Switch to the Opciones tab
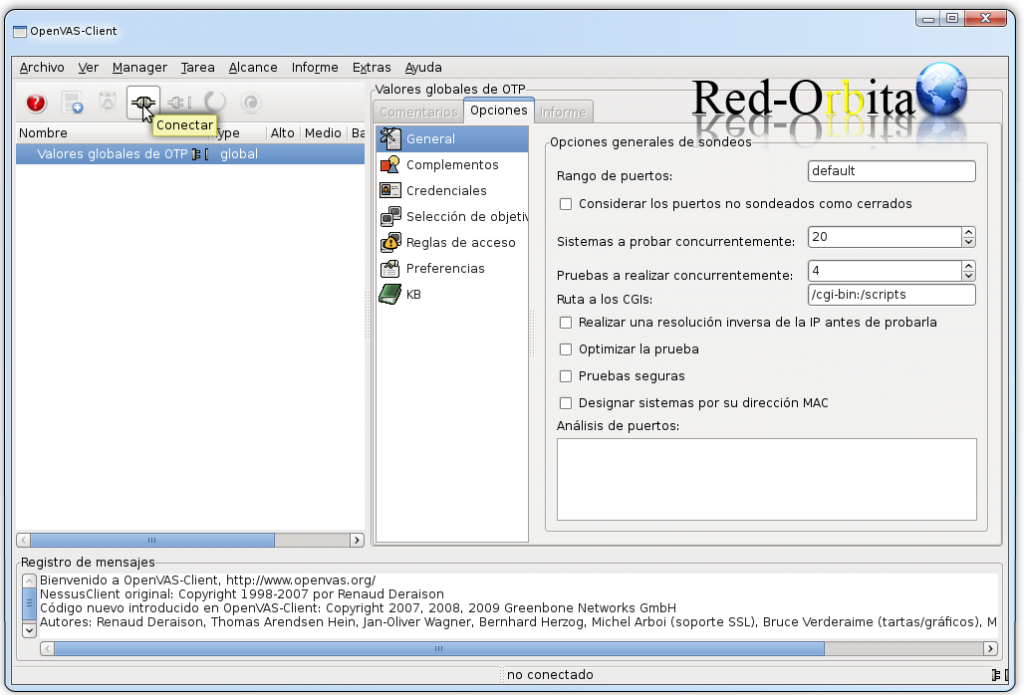Viewport: 1024px width, 695px height. pos(499,110)
